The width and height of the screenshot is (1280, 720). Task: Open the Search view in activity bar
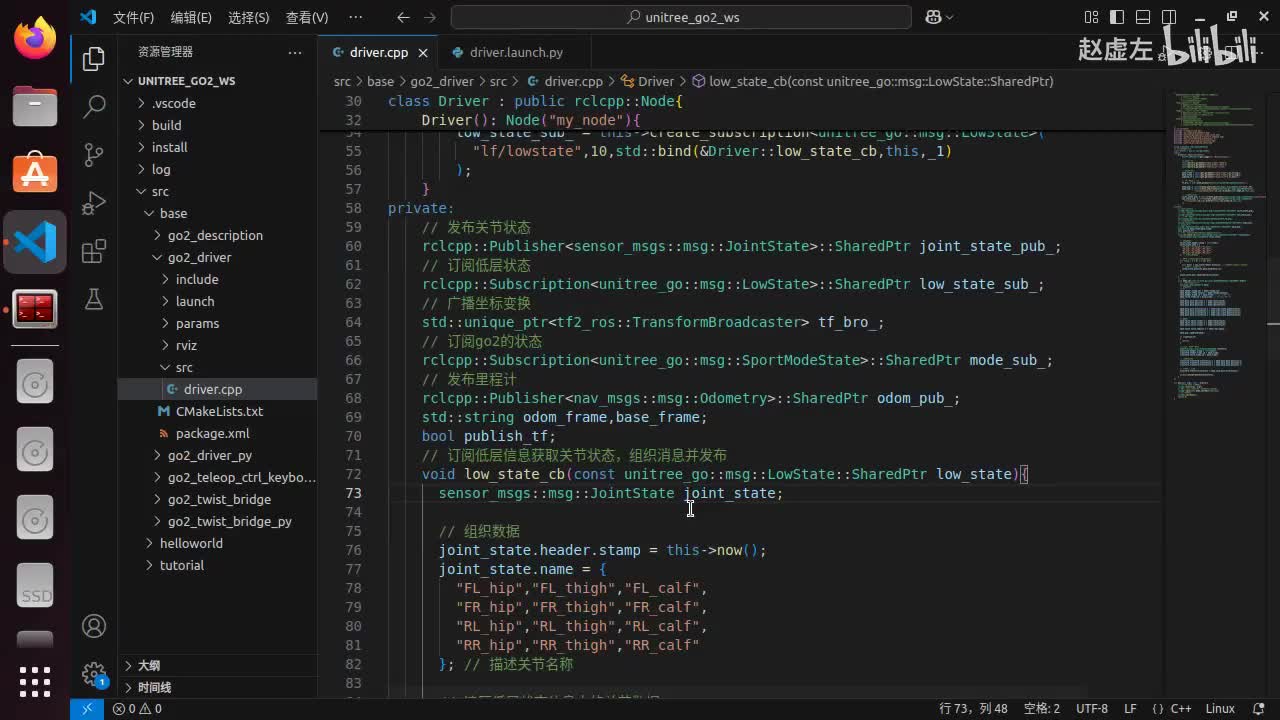[x=94, y=107]
